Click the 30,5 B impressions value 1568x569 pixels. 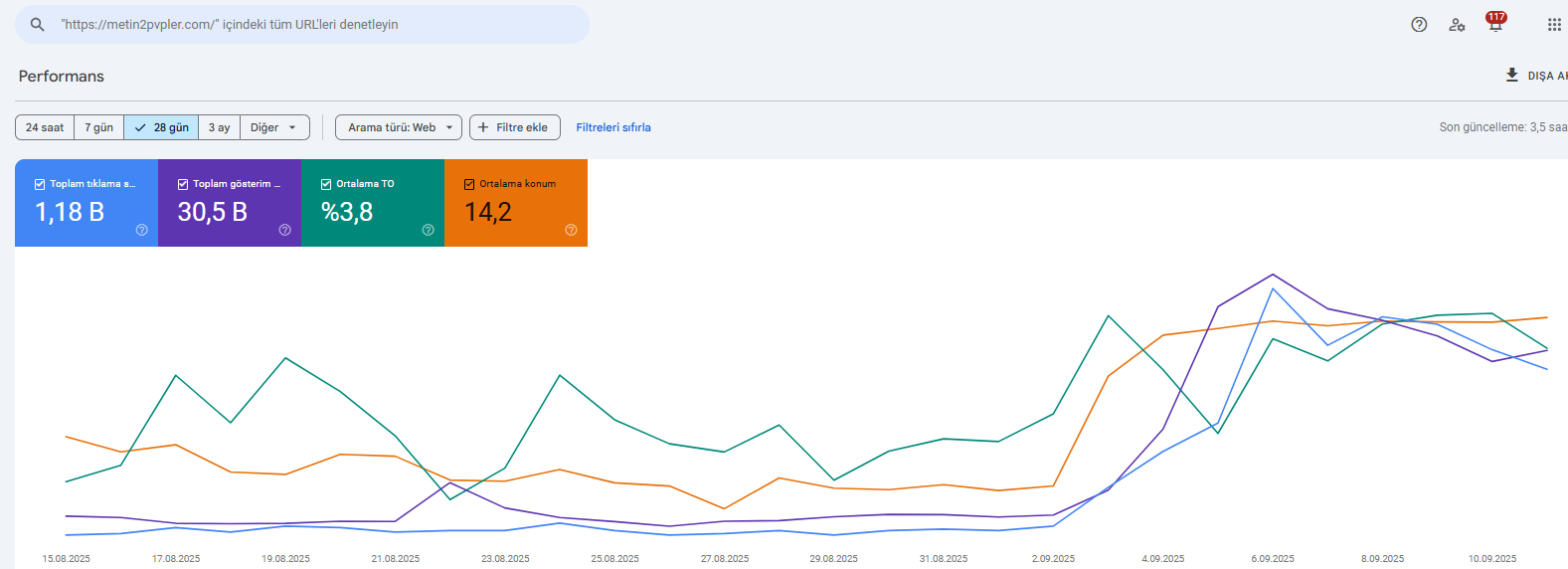pyautogui.click(x=213, y=212)
